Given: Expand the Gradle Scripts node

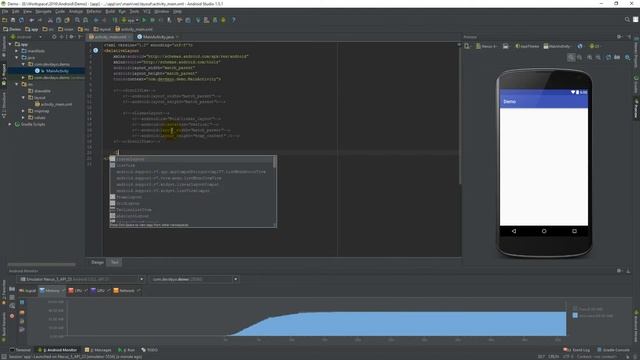Looking at the screenshot, I should (10, 124).
